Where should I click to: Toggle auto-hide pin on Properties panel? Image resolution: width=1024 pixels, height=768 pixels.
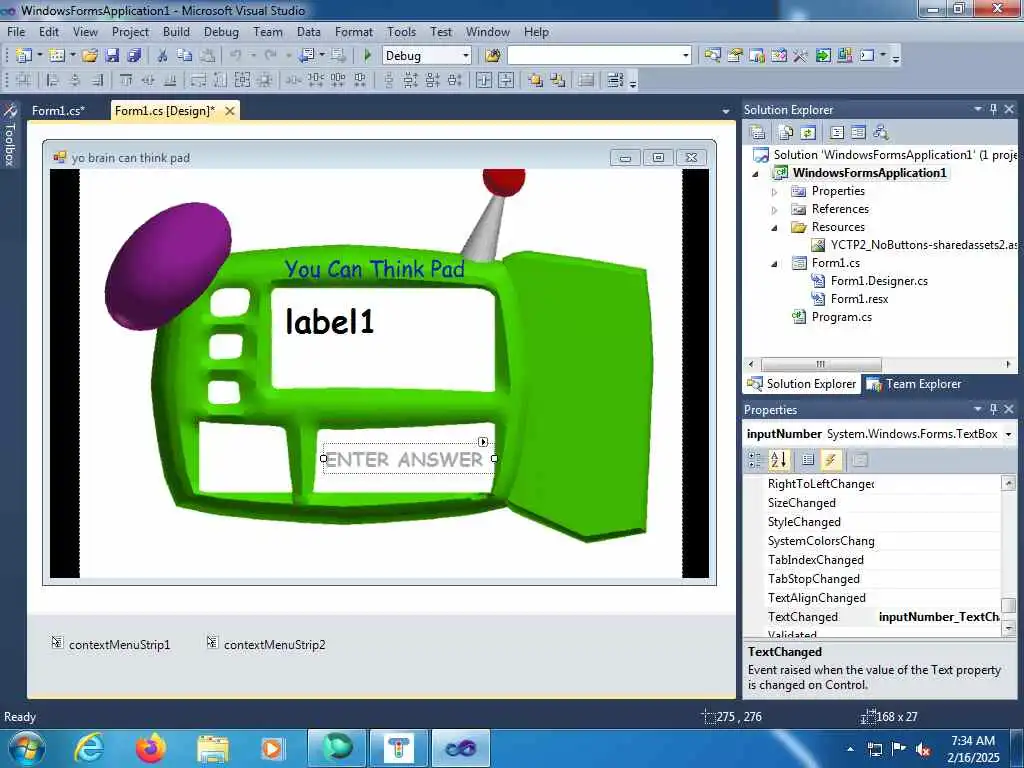[993, 409]
